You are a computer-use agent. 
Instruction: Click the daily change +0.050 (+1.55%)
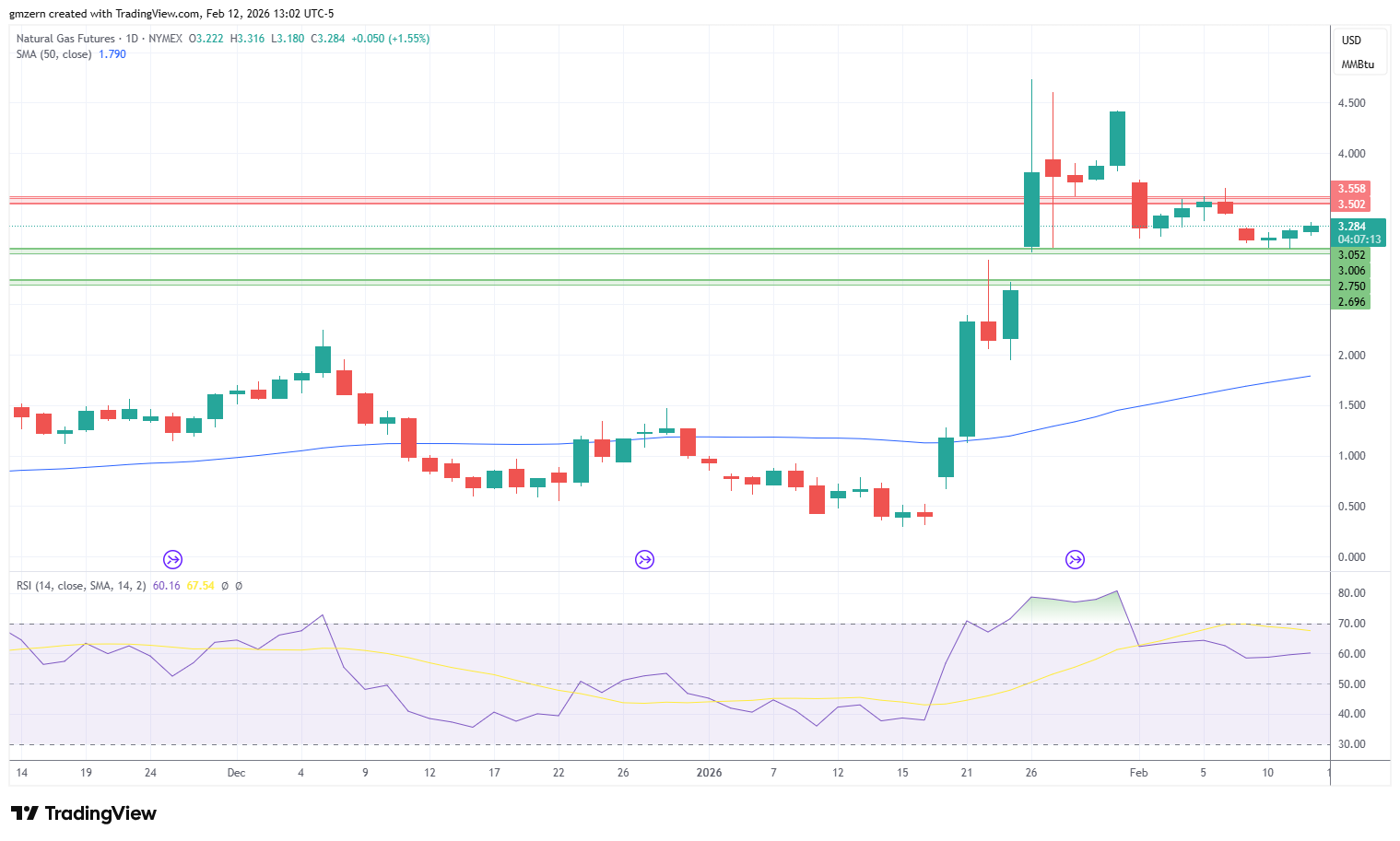[391, 39]
